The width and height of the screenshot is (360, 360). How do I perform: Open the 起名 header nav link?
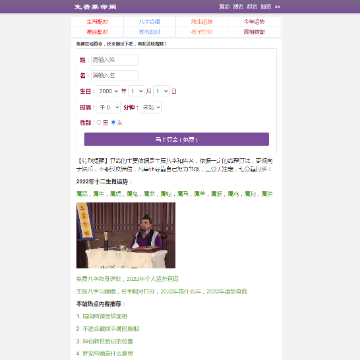[252, 7]
